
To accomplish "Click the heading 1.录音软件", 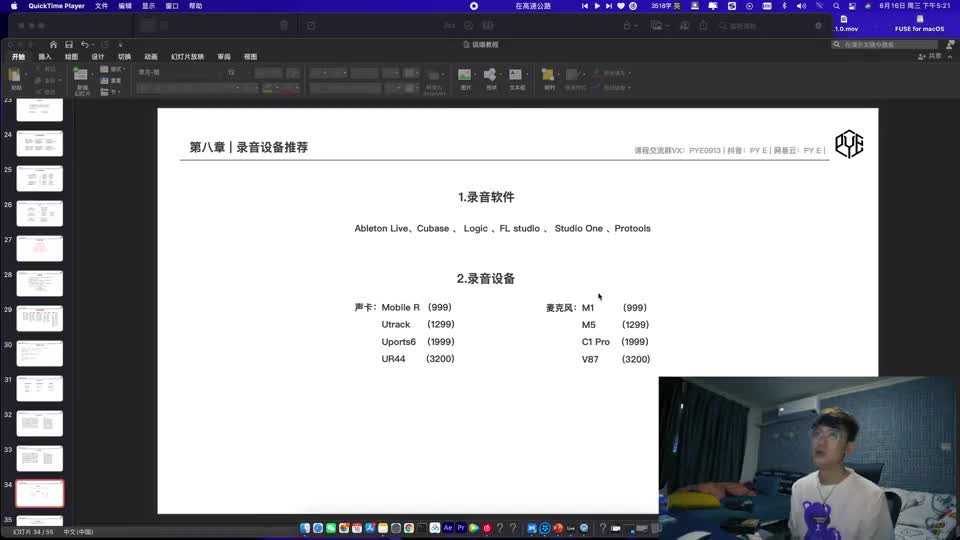I will pyautogui.click(x=486, y=197).
